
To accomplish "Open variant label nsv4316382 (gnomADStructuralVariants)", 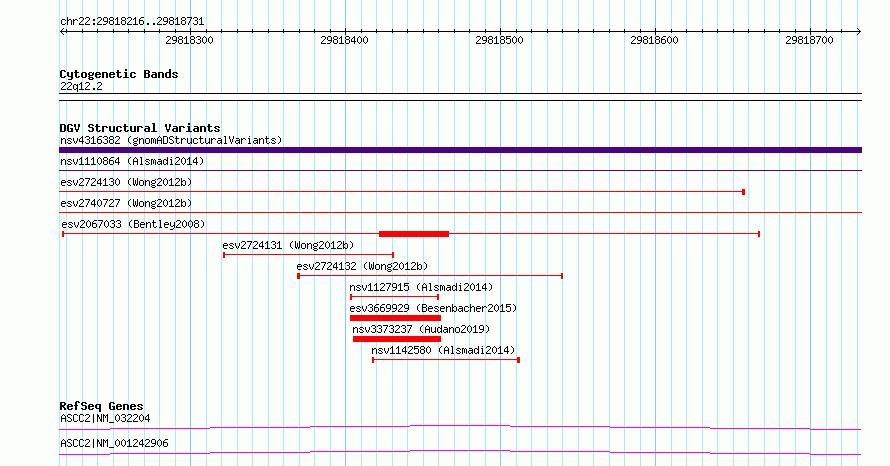I will tap(171, 140).
